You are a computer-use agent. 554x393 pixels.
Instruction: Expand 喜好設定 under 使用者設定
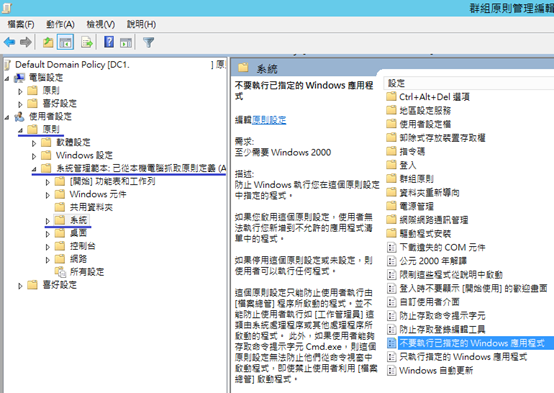click(20, 286)
